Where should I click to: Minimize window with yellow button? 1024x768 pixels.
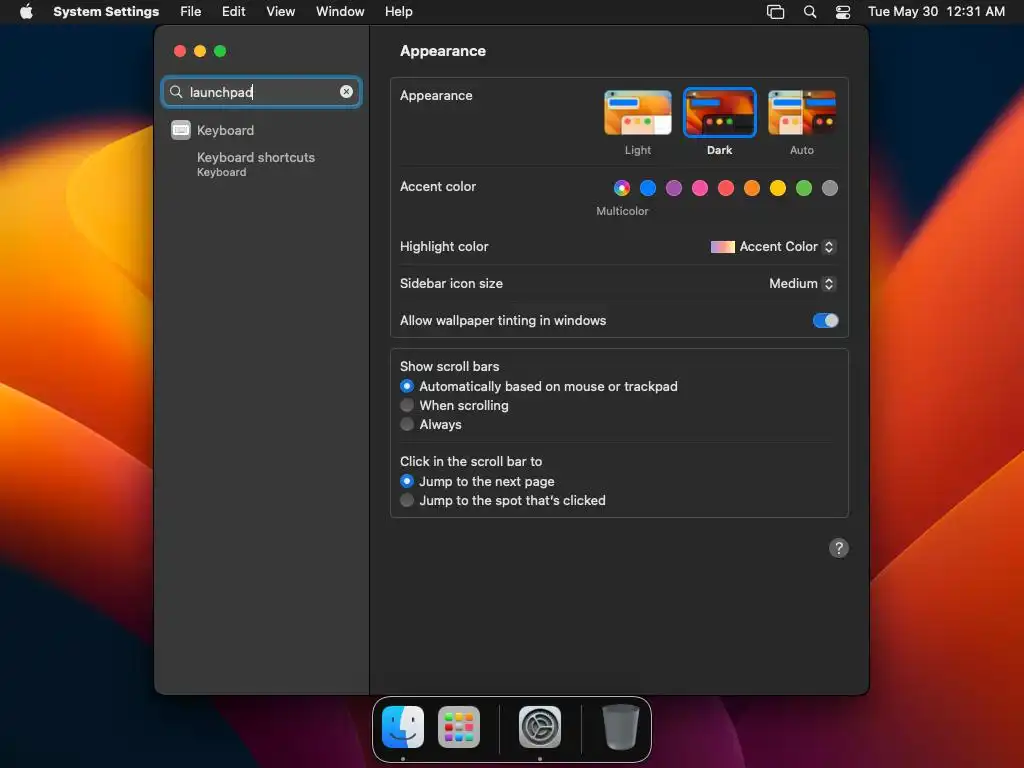tap(200, 51)
